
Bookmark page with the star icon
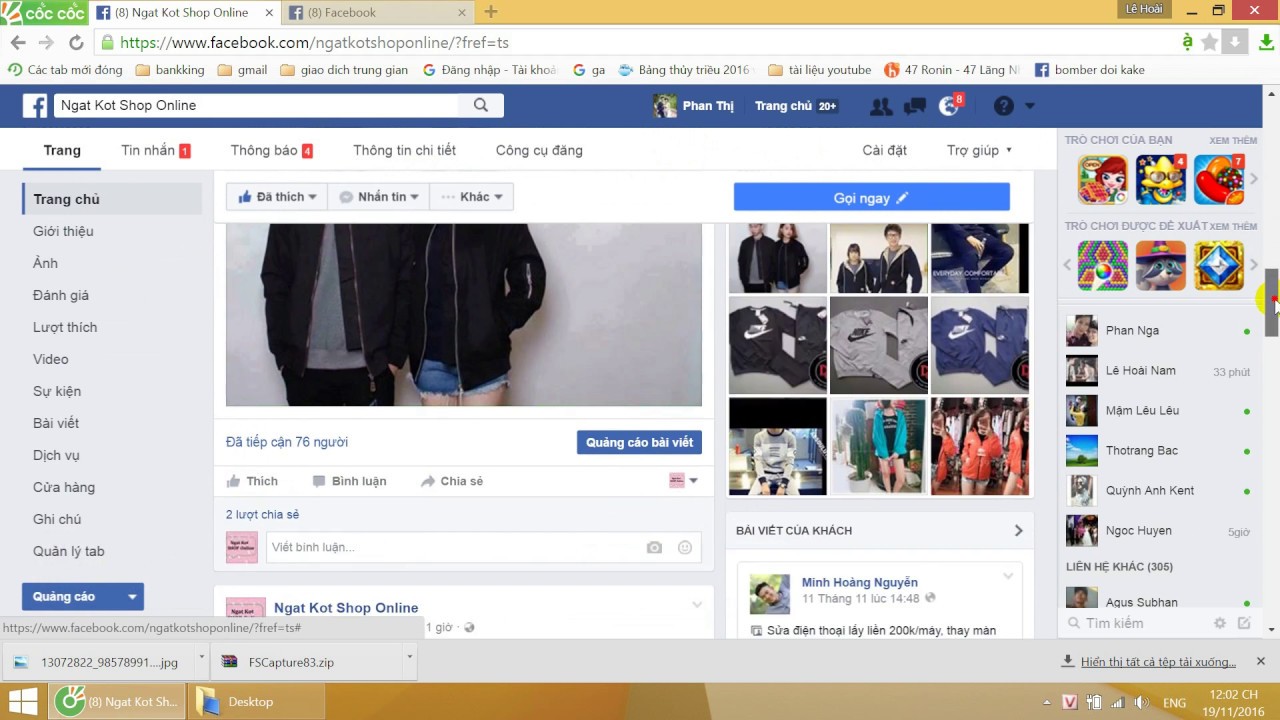point(1207,41)
